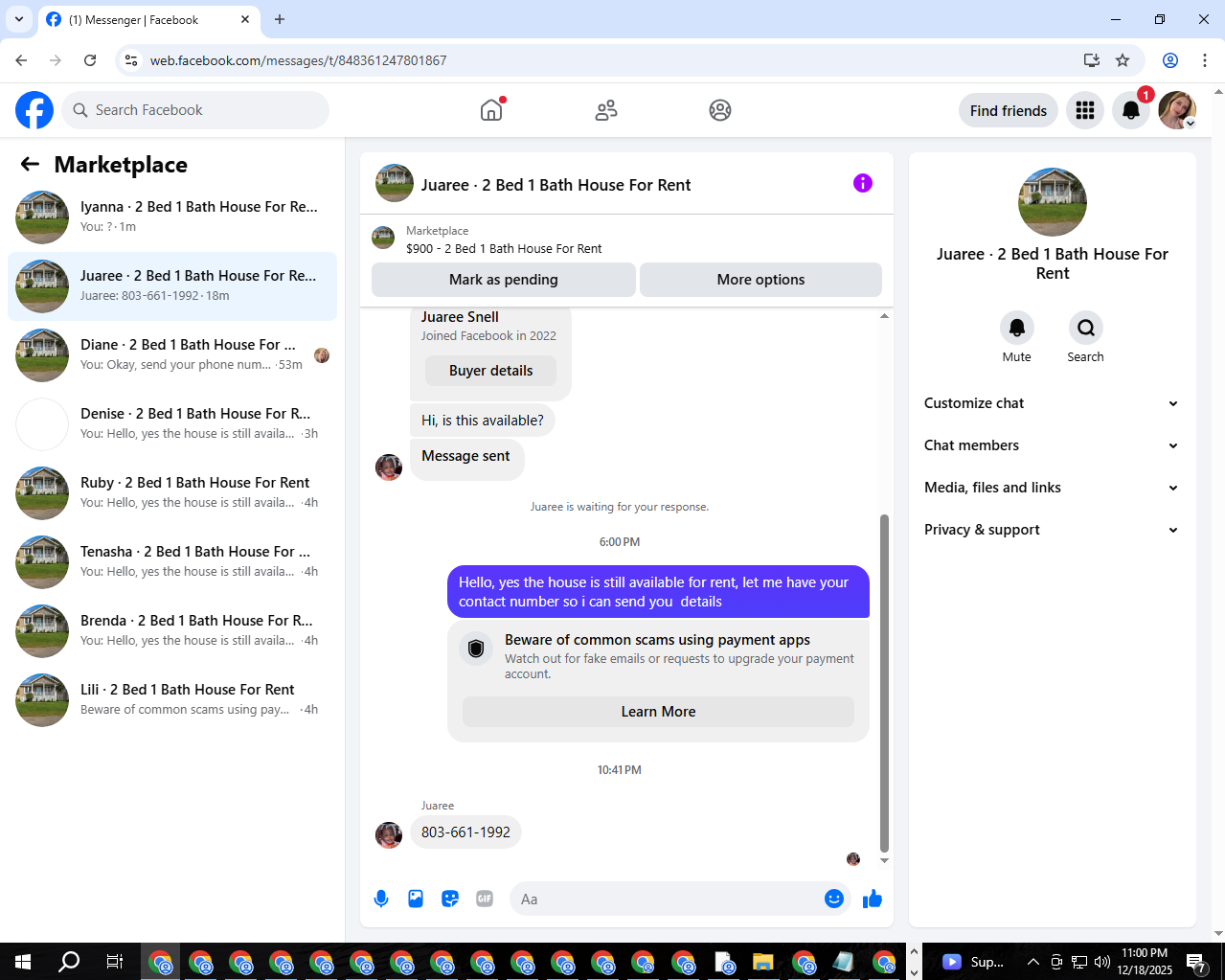
Task: Open the Menu grid icon
Action: click(1085, 110)
